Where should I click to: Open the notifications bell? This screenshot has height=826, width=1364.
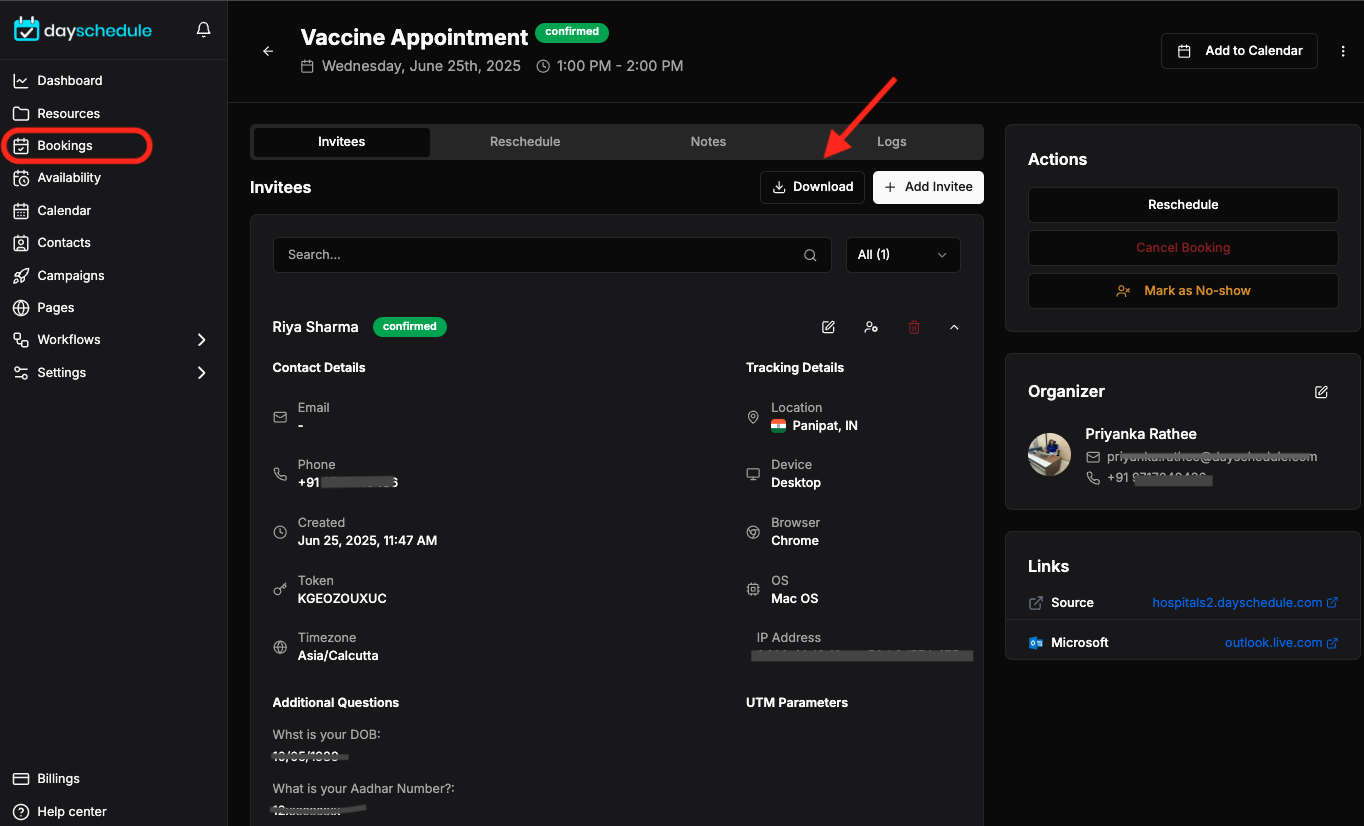[204, 30]
